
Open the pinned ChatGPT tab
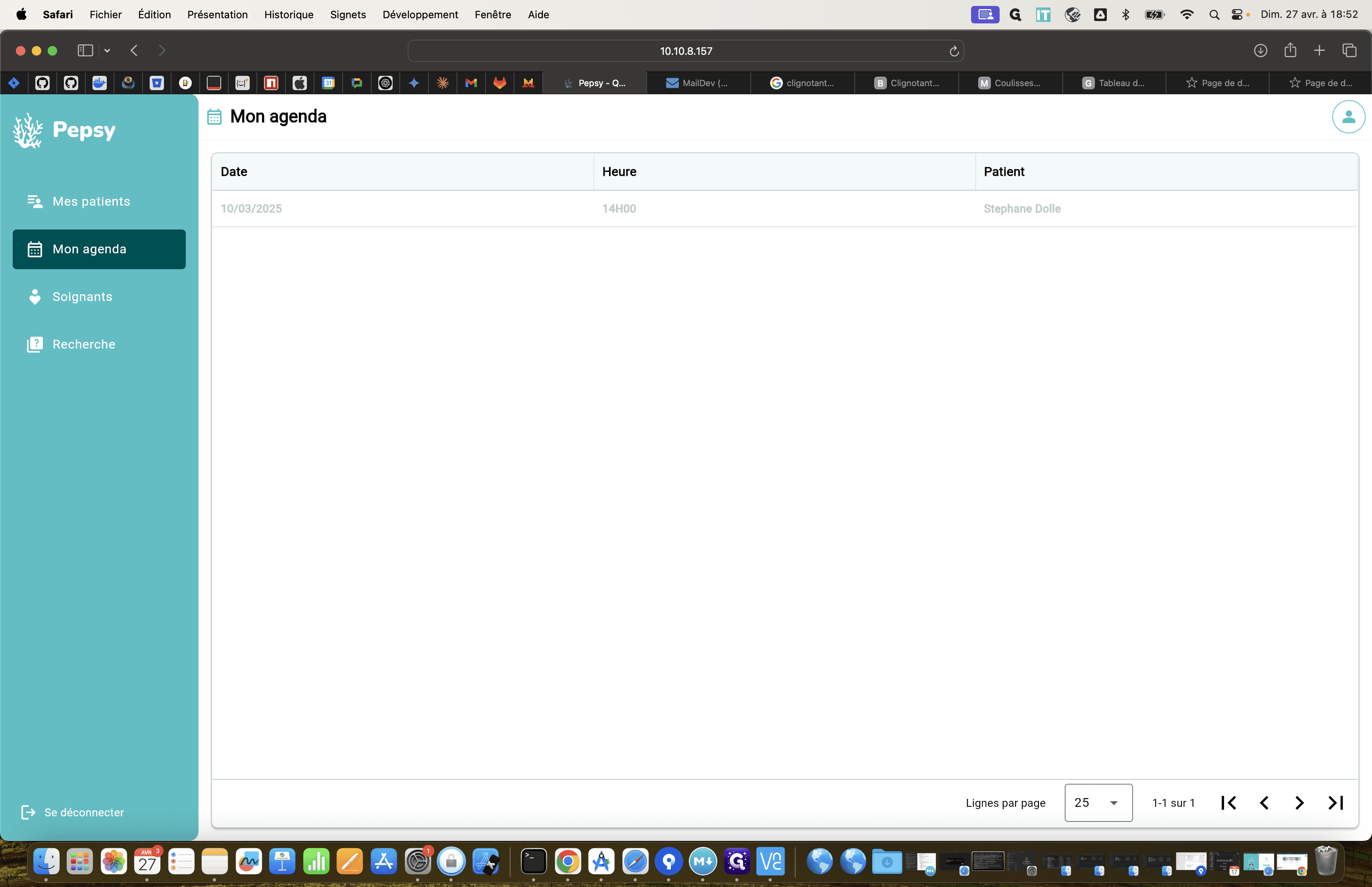point(385,83)
